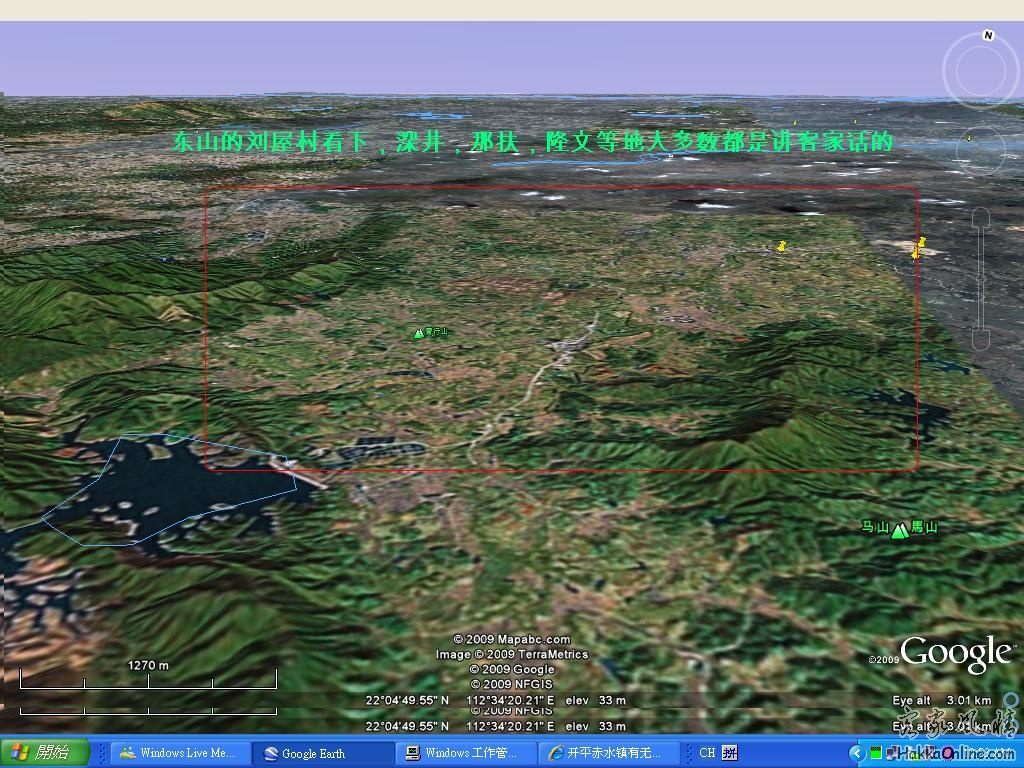The width and height of the screenshot is (1024, 768).
Task: Click the zoom-in end of the zoom slider
Action: [980, 217]
